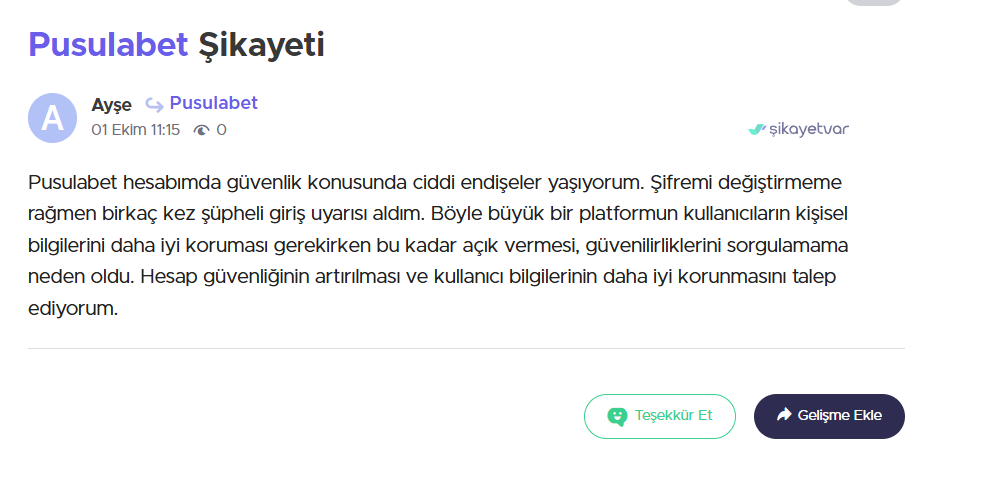Click the view count number 0
This screenshot has height=481, width=990.
click(x=222, y=130)
